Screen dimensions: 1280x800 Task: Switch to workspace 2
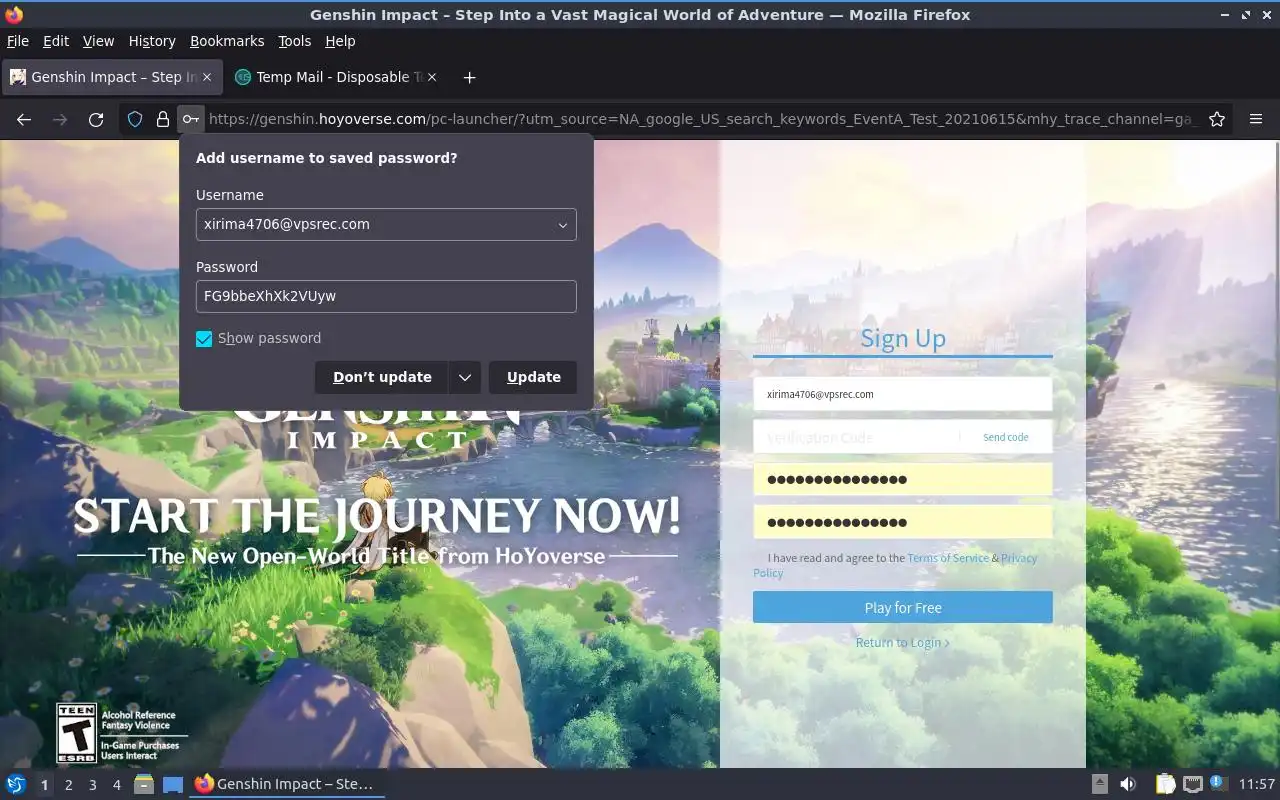point(68,785)
